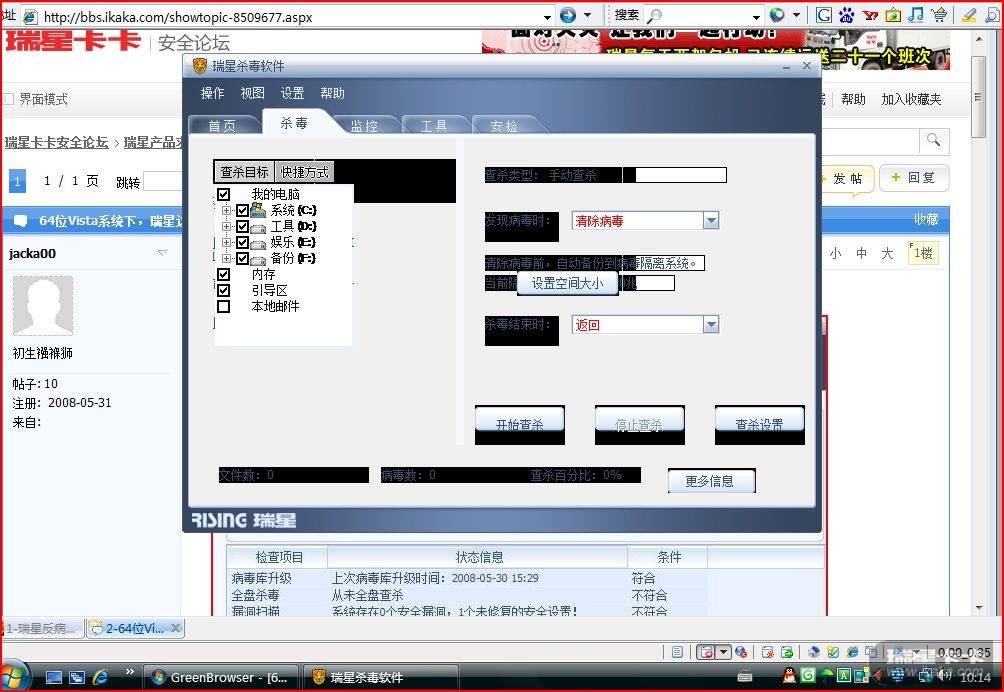The image size is (1004, 692).
Task: Click the Rising tiger icon in the title bar
Action: click(200, 65)
